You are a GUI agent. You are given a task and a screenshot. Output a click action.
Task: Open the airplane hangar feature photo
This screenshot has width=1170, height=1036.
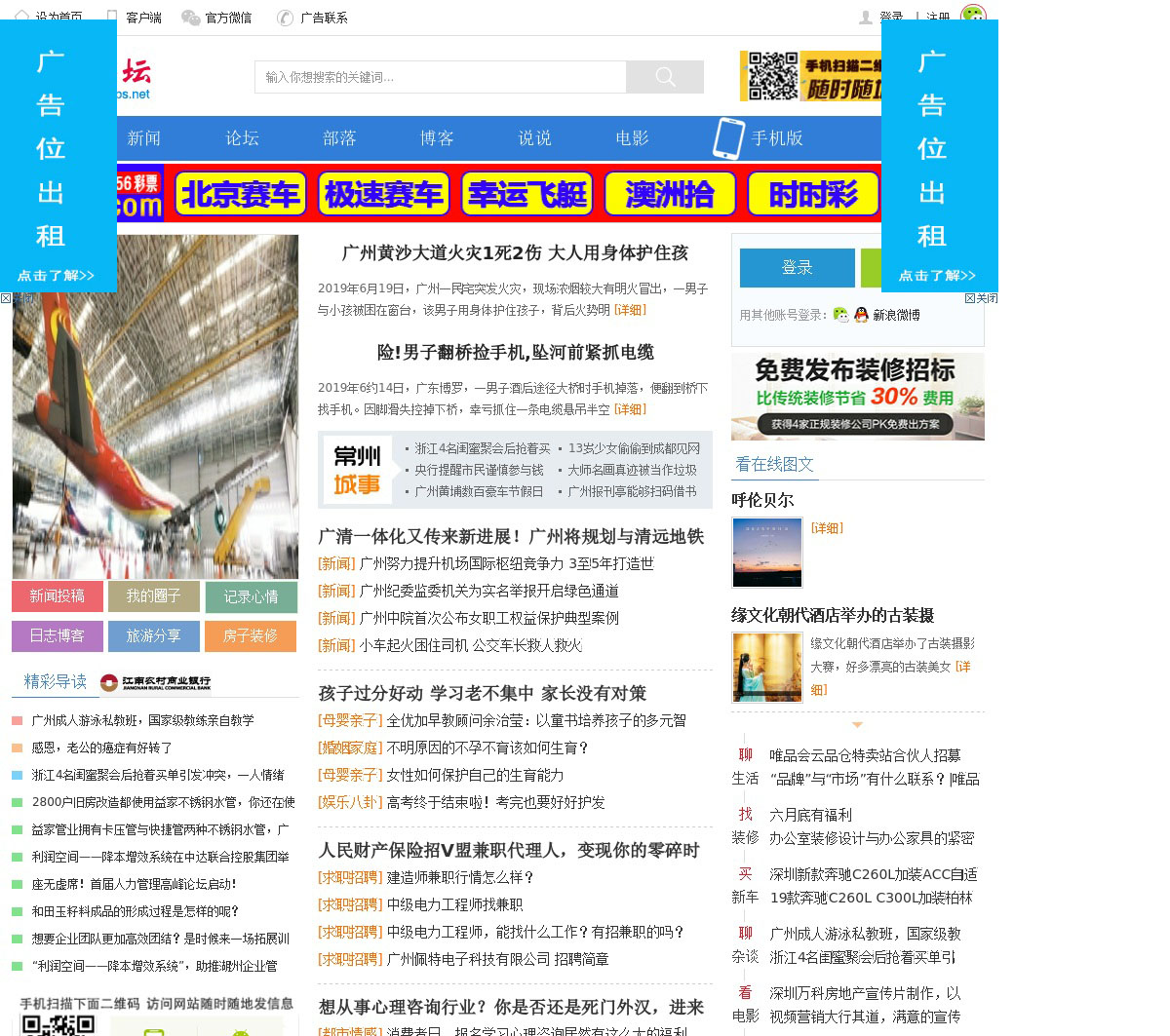[x=155, y=406]
